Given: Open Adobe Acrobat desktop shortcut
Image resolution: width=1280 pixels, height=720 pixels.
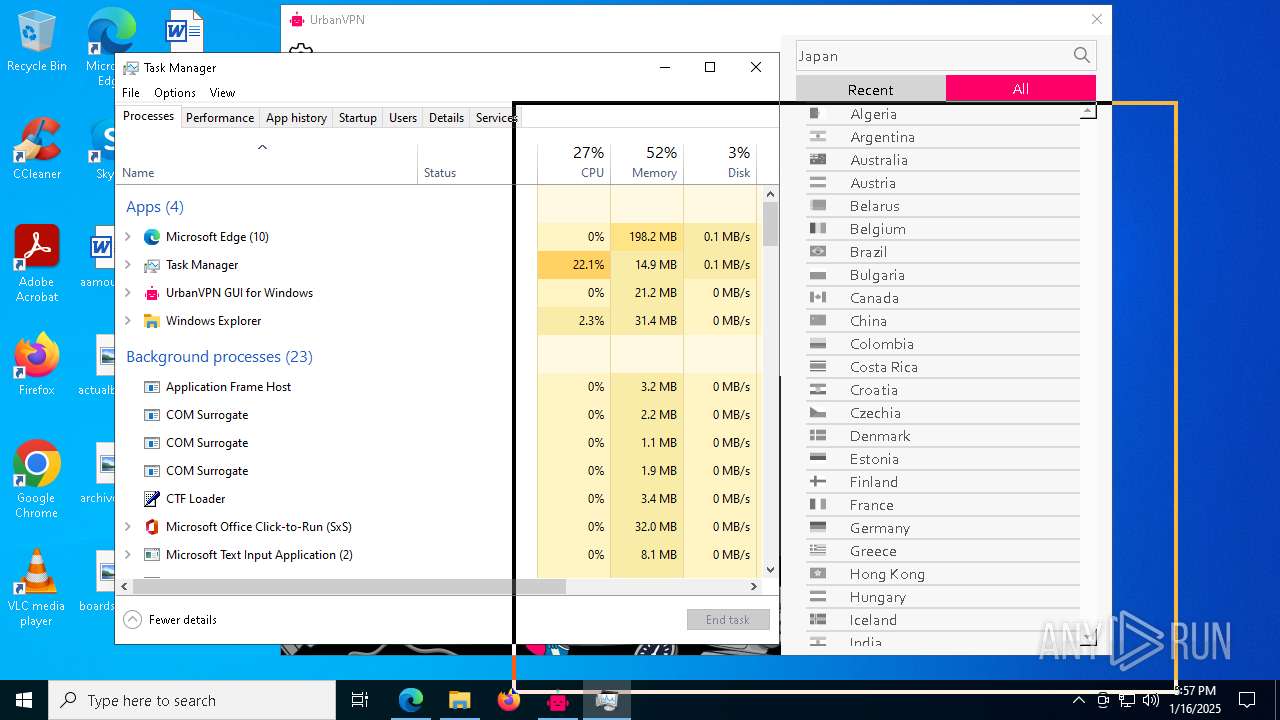Looking at the screenshot, I should coord(36,262).
